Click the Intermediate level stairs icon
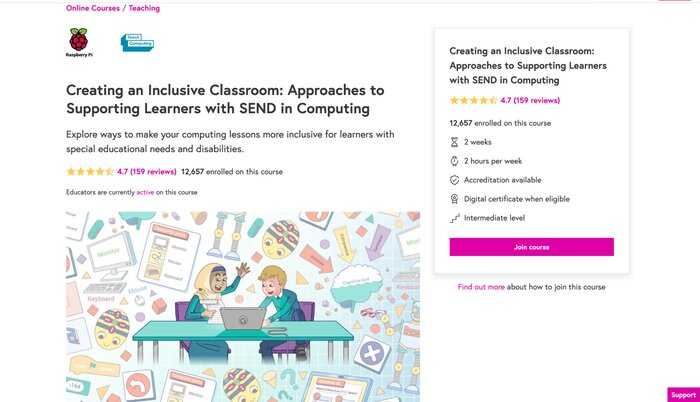Image resolution: width=700 pixels, height=402 pixels. coord(454,218)
